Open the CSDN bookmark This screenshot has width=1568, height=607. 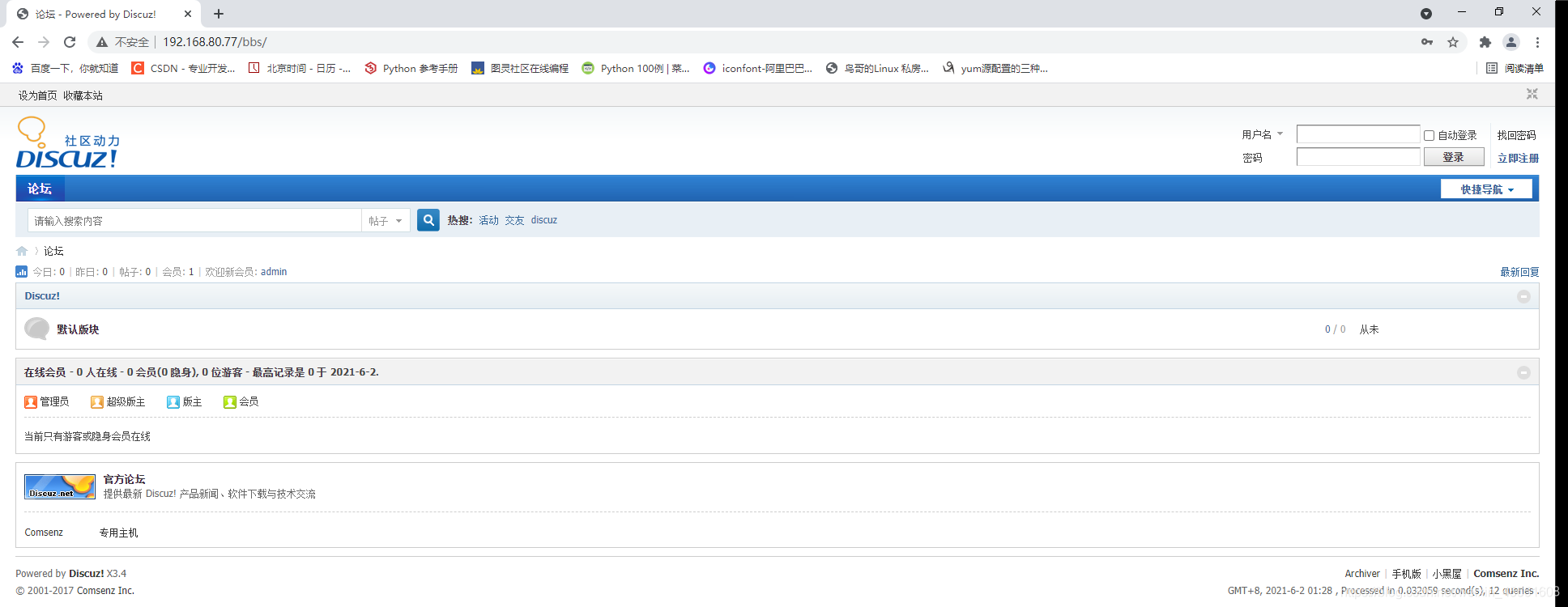coord(184,69)
